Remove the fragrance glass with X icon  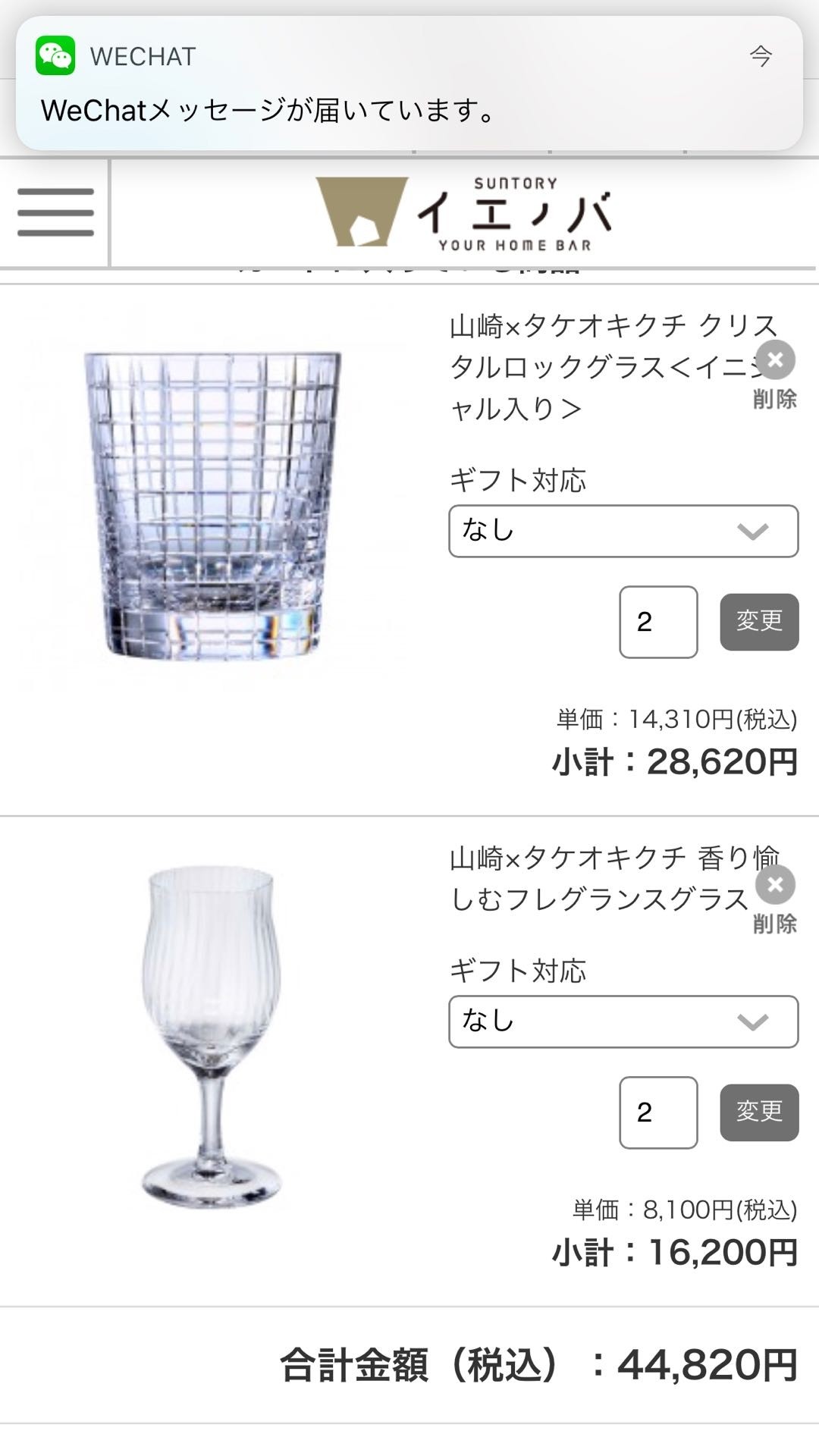click(x=775, y=885)
